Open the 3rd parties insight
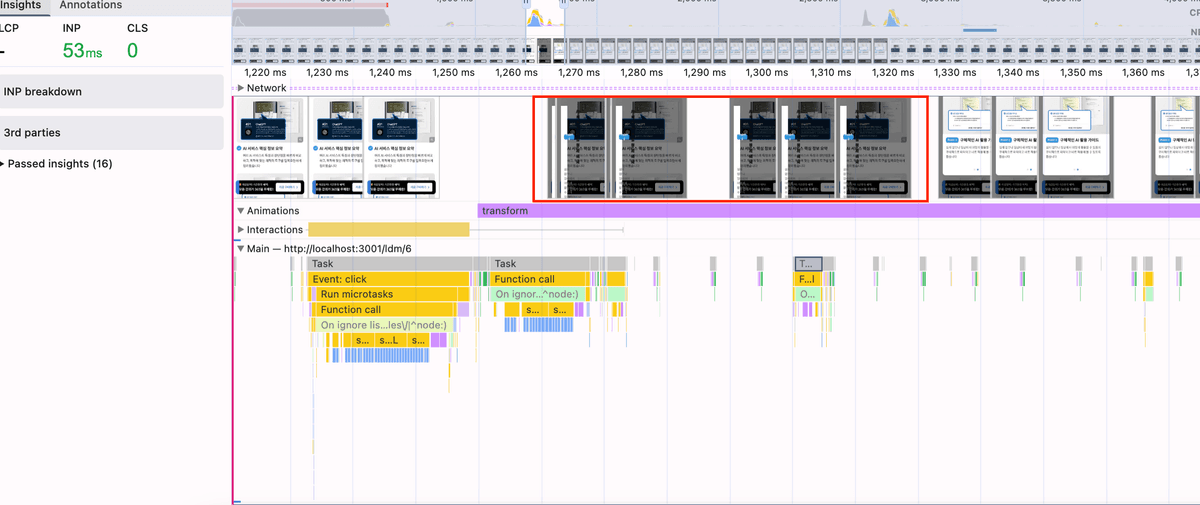The width and height of the screenshot is (1200, 505). click(x=111, y=132)
